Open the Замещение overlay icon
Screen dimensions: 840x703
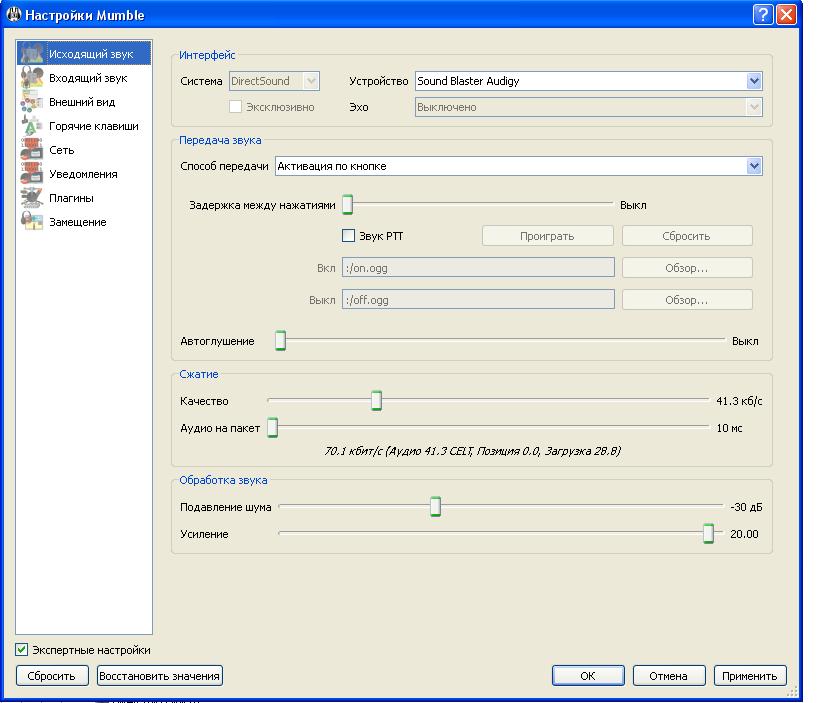pos(31,222)
